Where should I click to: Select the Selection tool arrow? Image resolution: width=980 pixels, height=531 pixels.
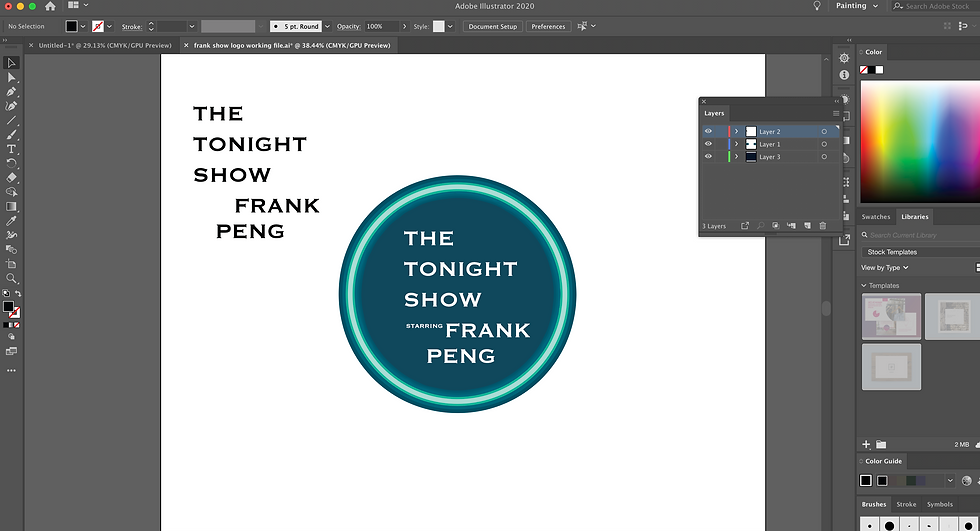pos(11,62)
